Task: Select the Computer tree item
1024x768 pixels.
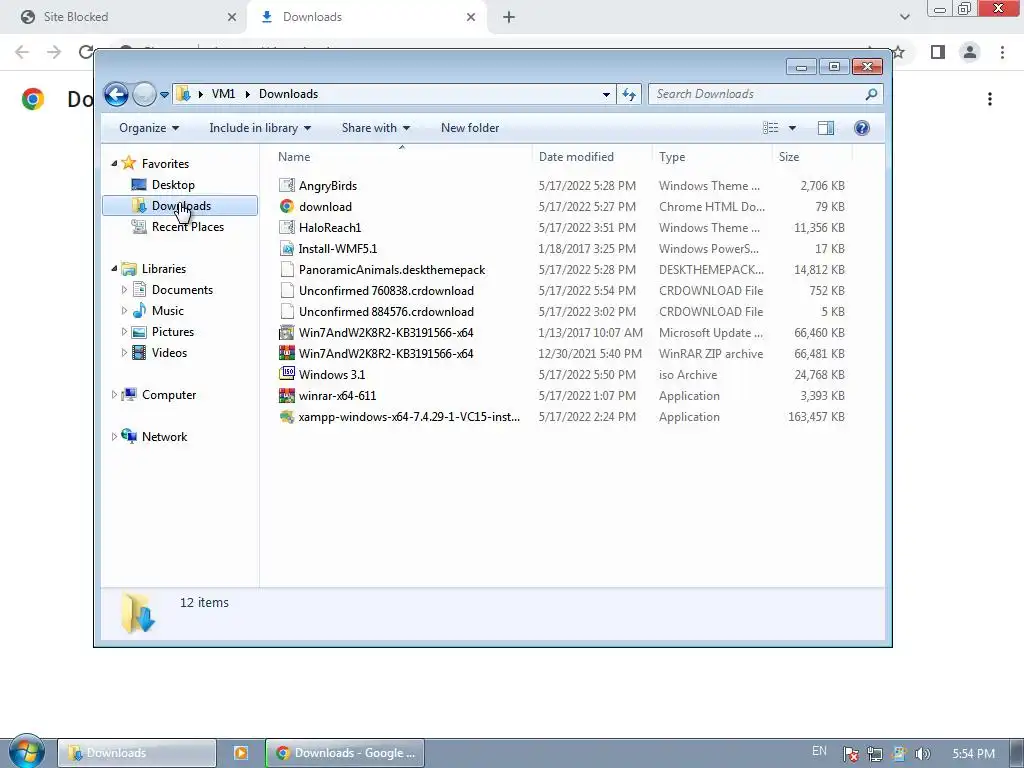Action: 168,394
